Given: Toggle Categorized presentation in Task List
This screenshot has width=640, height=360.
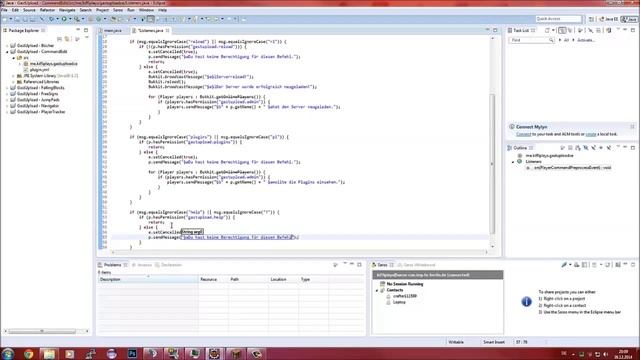Looking at the screenshot, I should point(562,30).
